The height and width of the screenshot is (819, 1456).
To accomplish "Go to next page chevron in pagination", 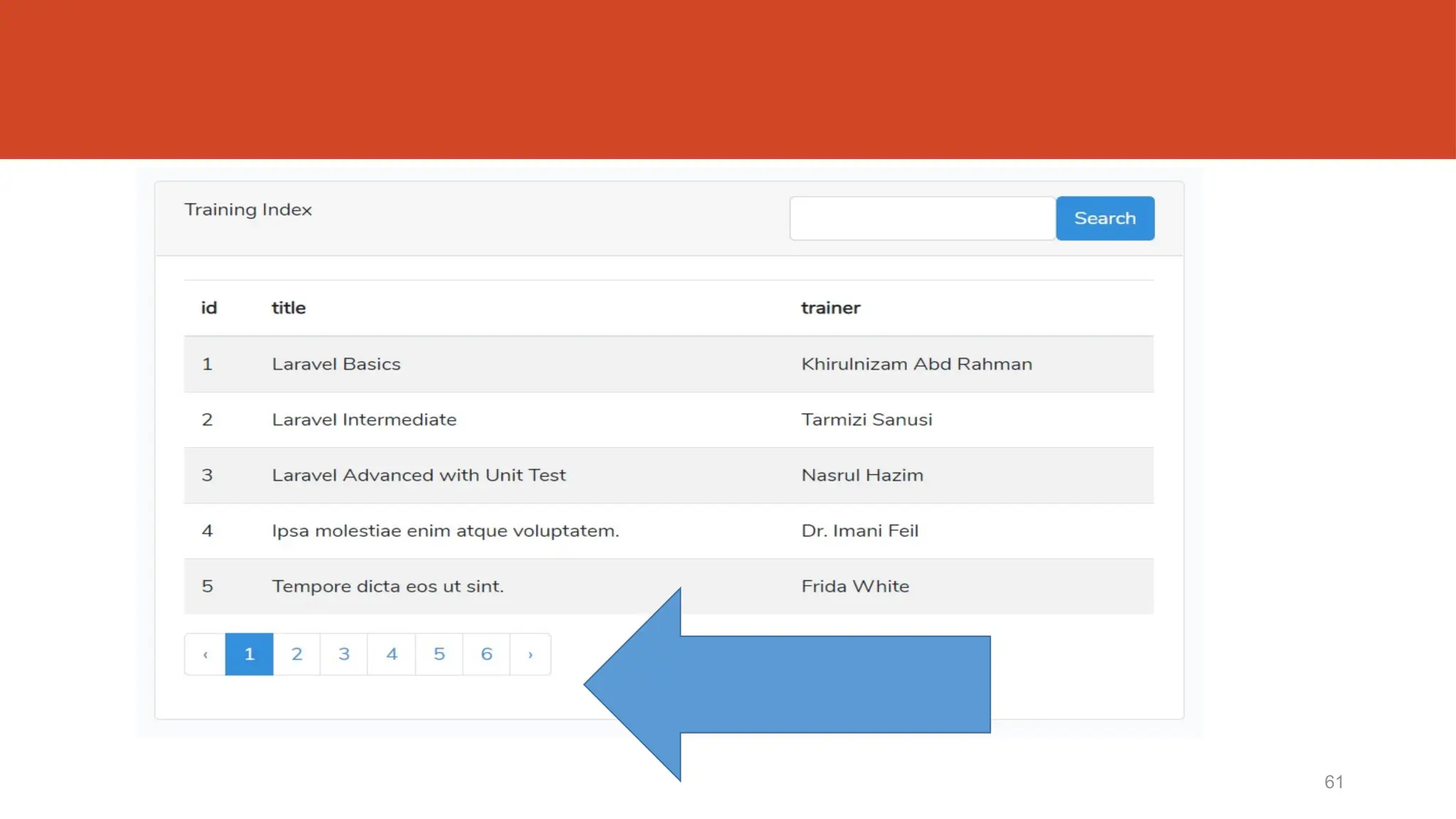I will click(x=530, y=654).
